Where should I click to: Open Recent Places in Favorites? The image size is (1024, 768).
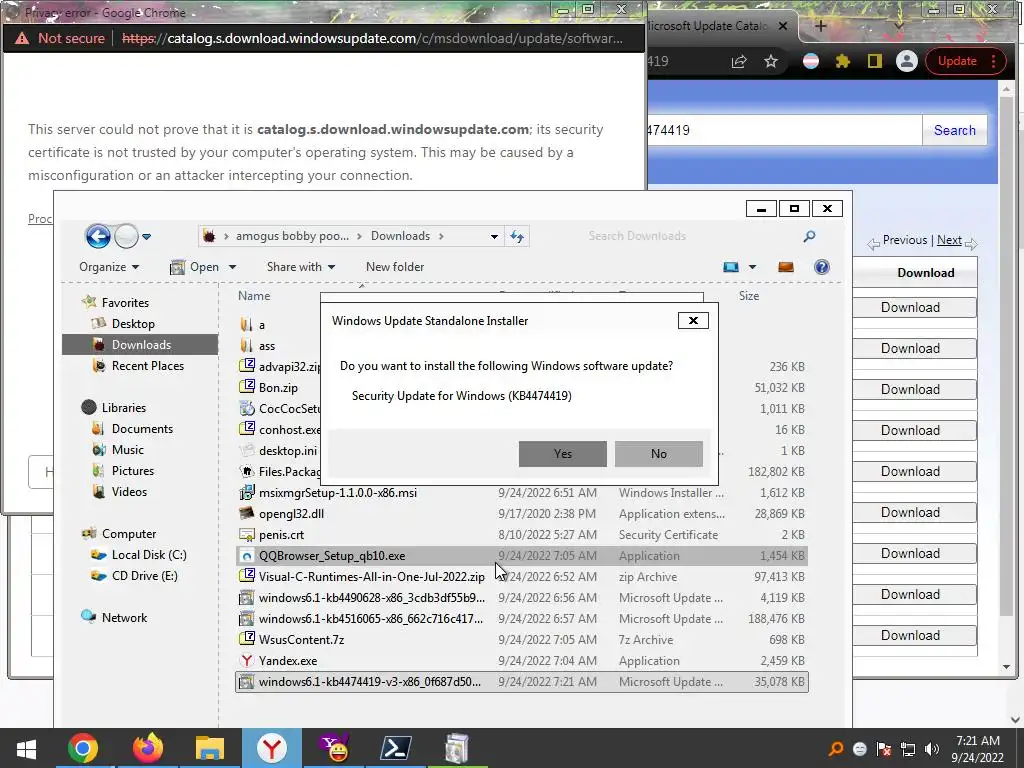[148, 366]
